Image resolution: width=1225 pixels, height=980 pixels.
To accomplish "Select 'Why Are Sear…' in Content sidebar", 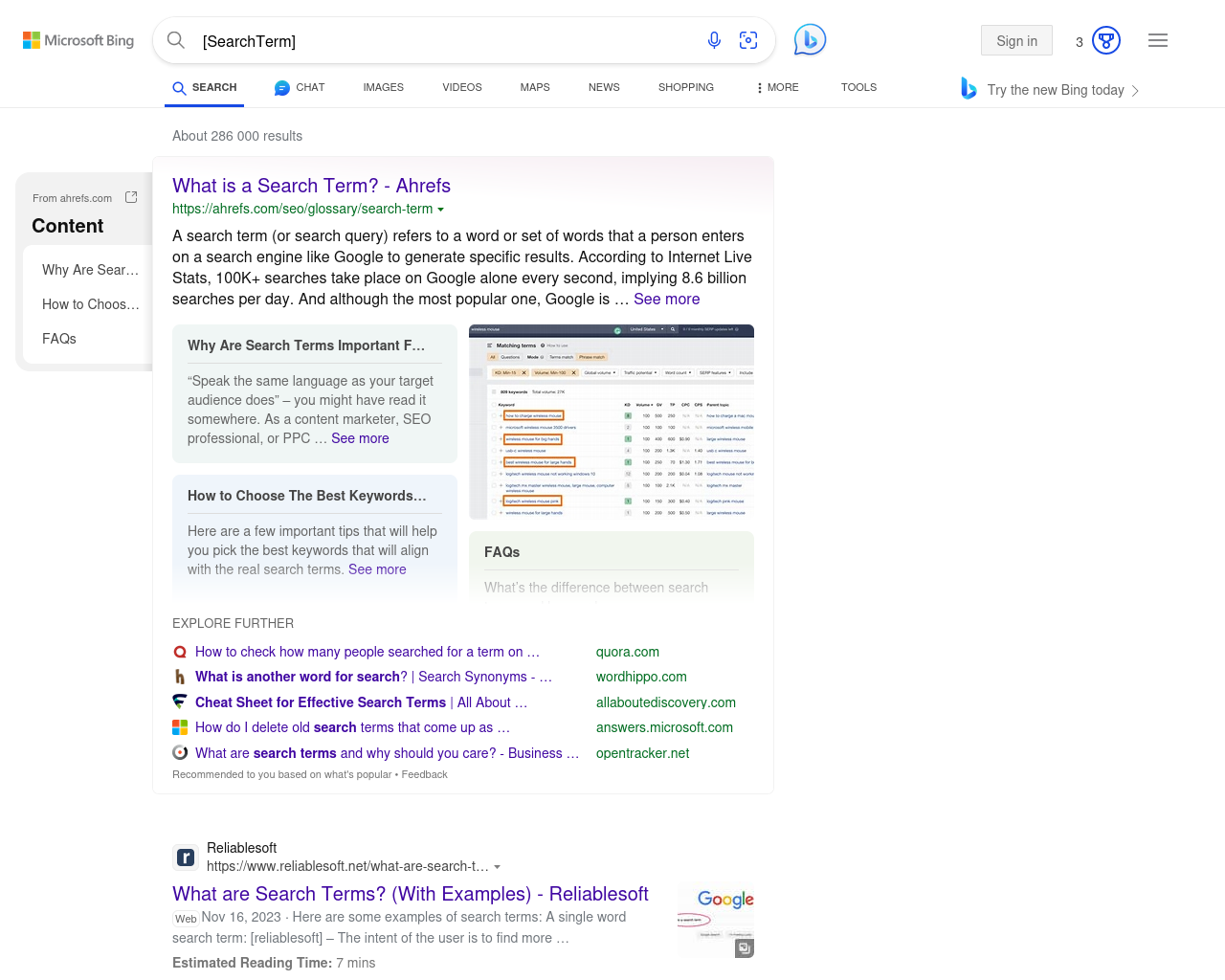I will [x=91, y=270].
